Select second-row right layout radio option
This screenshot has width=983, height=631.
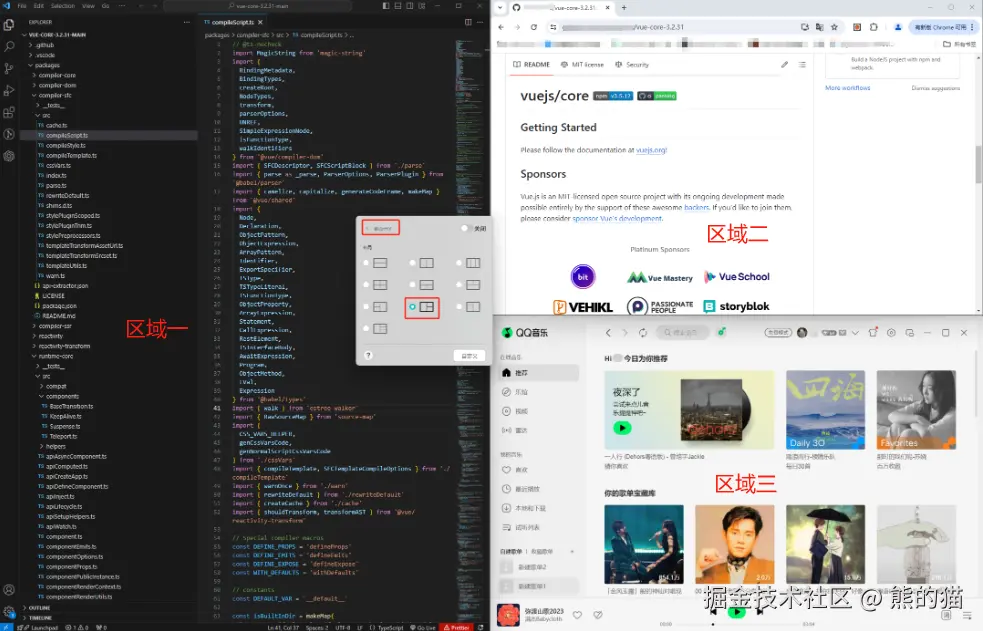click(459, 284)
